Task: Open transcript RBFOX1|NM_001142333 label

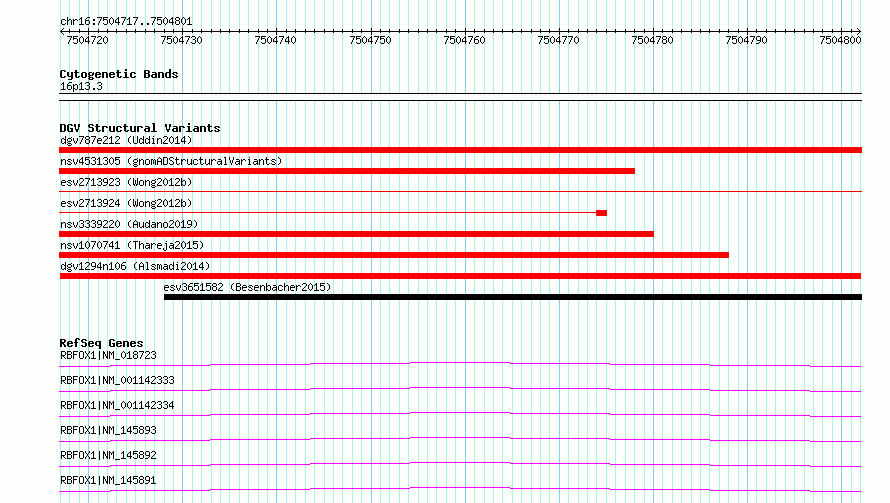Action: click(117, 380)
